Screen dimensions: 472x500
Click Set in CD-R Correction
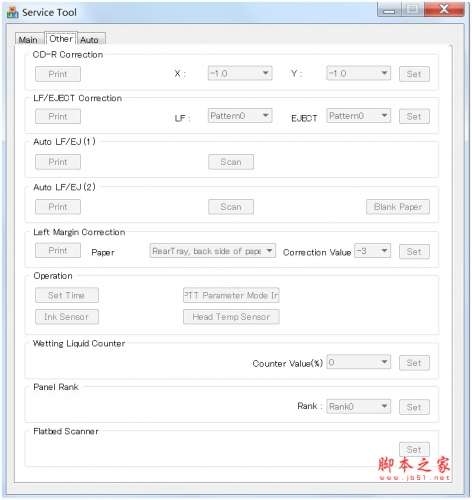414,74
